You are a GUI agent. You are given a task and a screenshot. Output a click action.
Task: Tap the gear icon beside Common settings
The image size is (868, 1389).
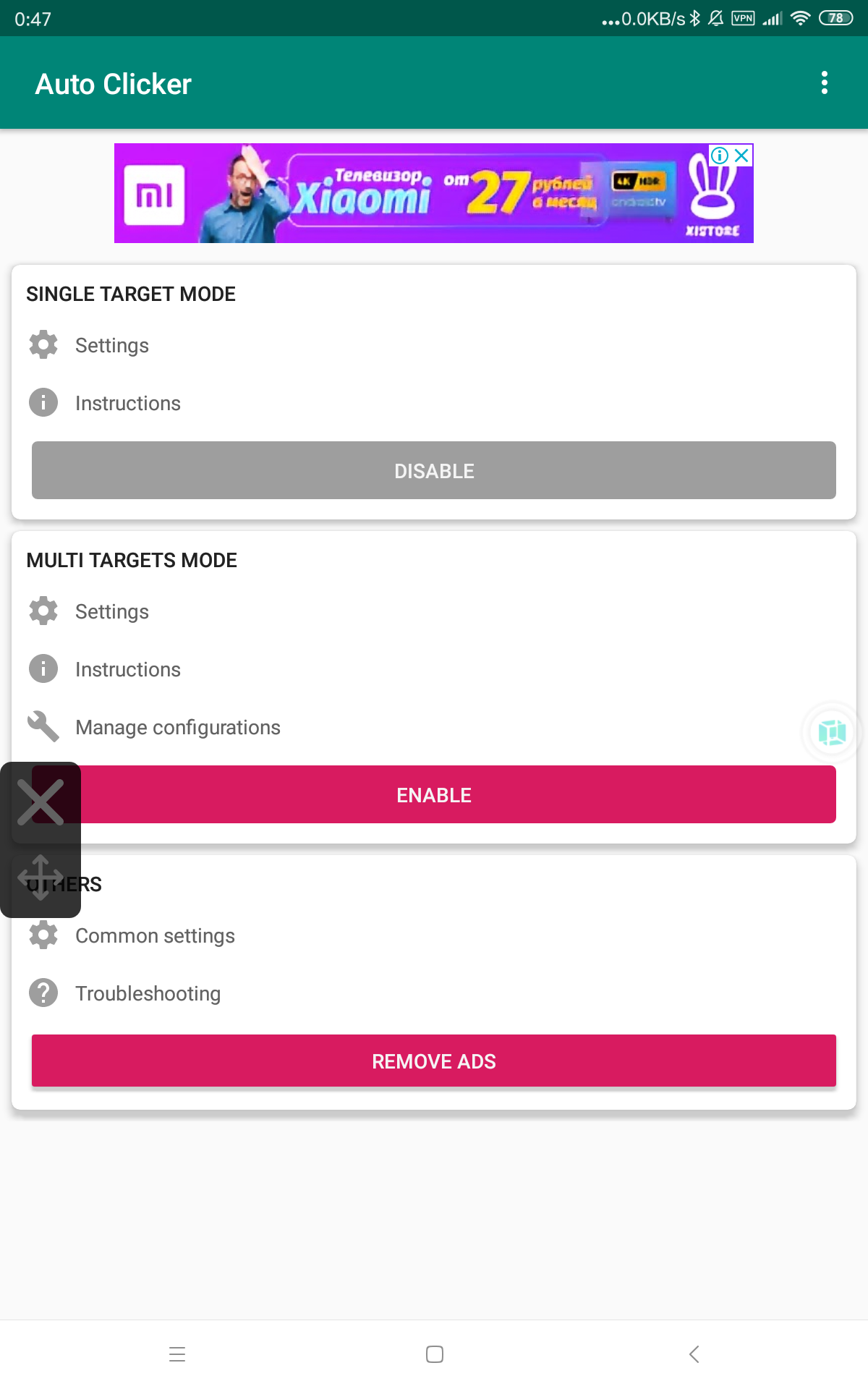(43, 935)
